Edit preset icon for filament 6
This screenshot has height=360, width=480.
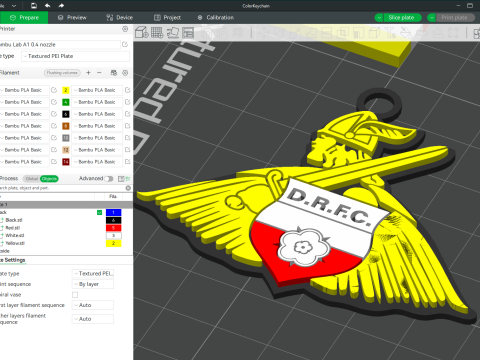127,114
